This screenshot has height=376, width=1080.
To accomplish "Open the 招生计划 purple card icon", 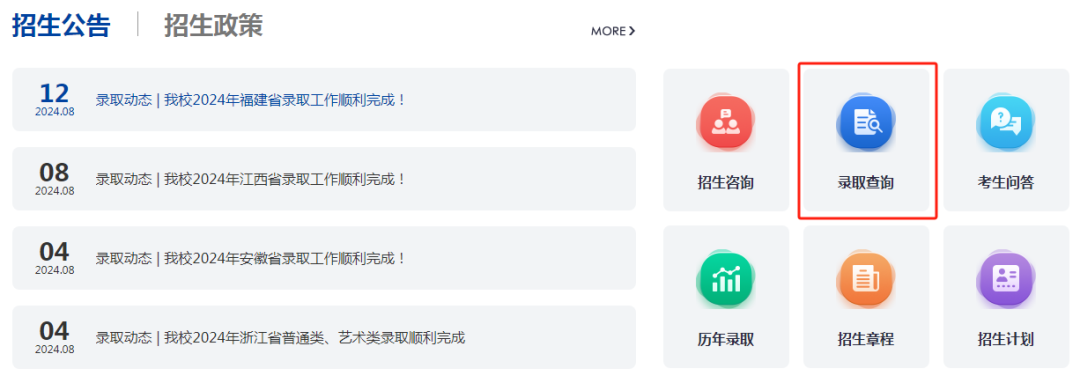I will pos(1006,279).
